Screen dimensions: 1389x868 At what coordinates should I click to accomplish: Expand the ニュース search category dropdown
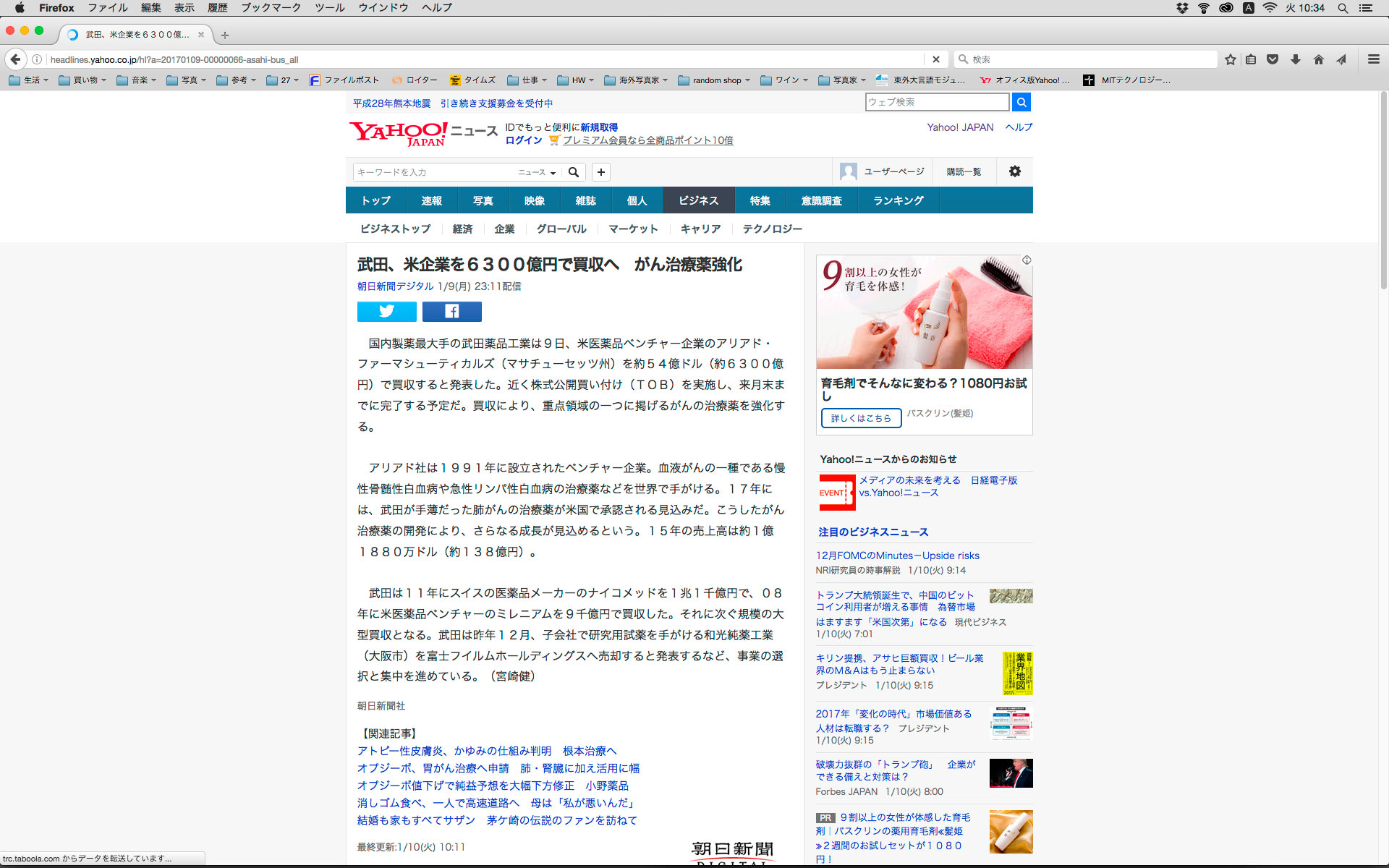(537, 172)
